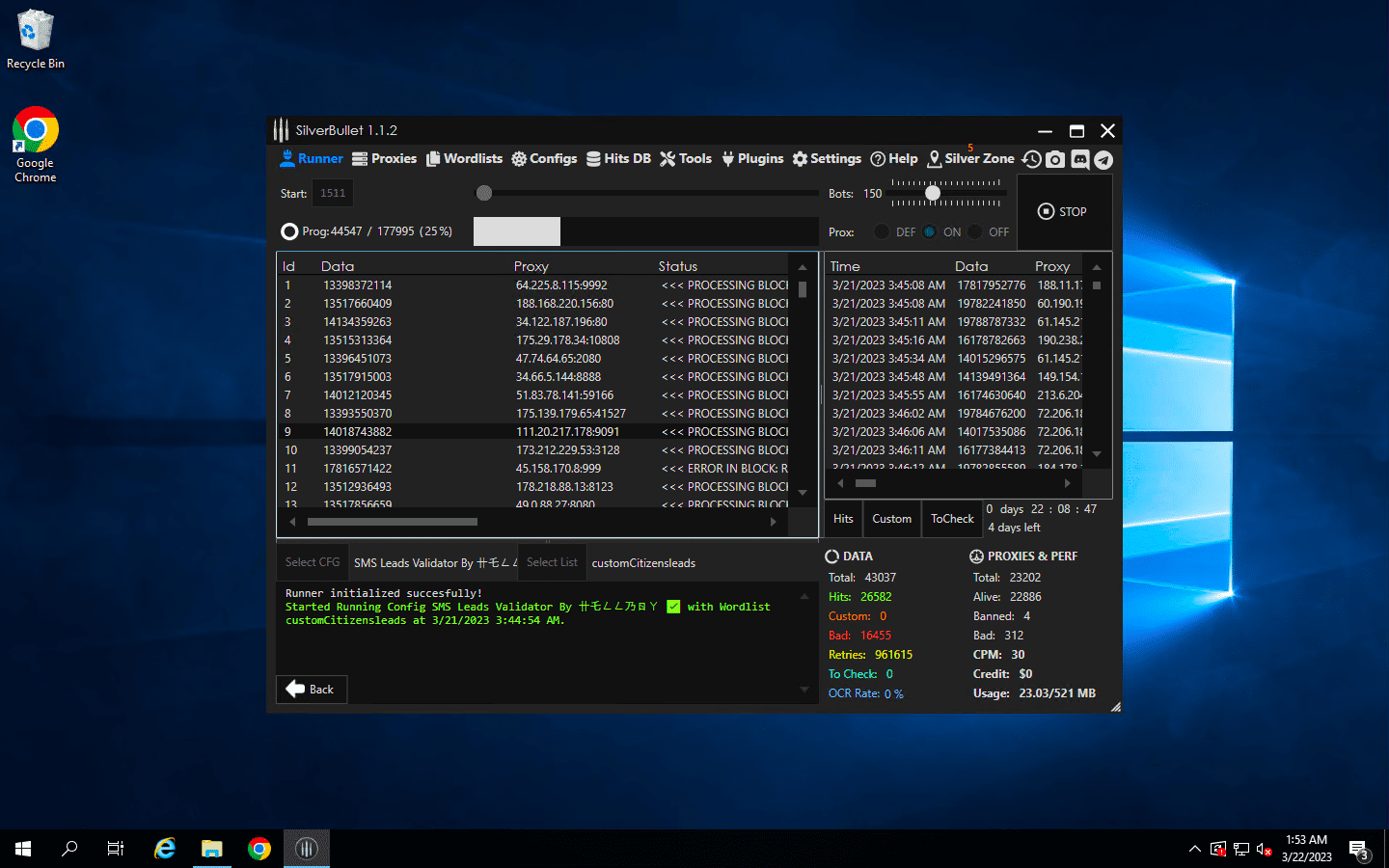Click down arrow of hits table scrollbar

tap(1097, 454)
